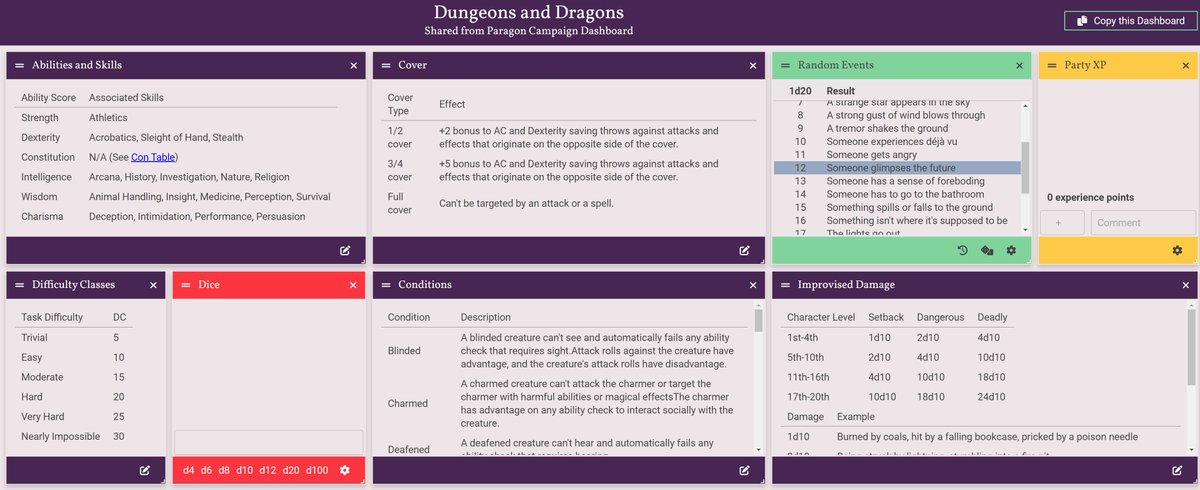Edit the Conditions widget
The image size is (1200, 490).
click(x=745, y=470)
